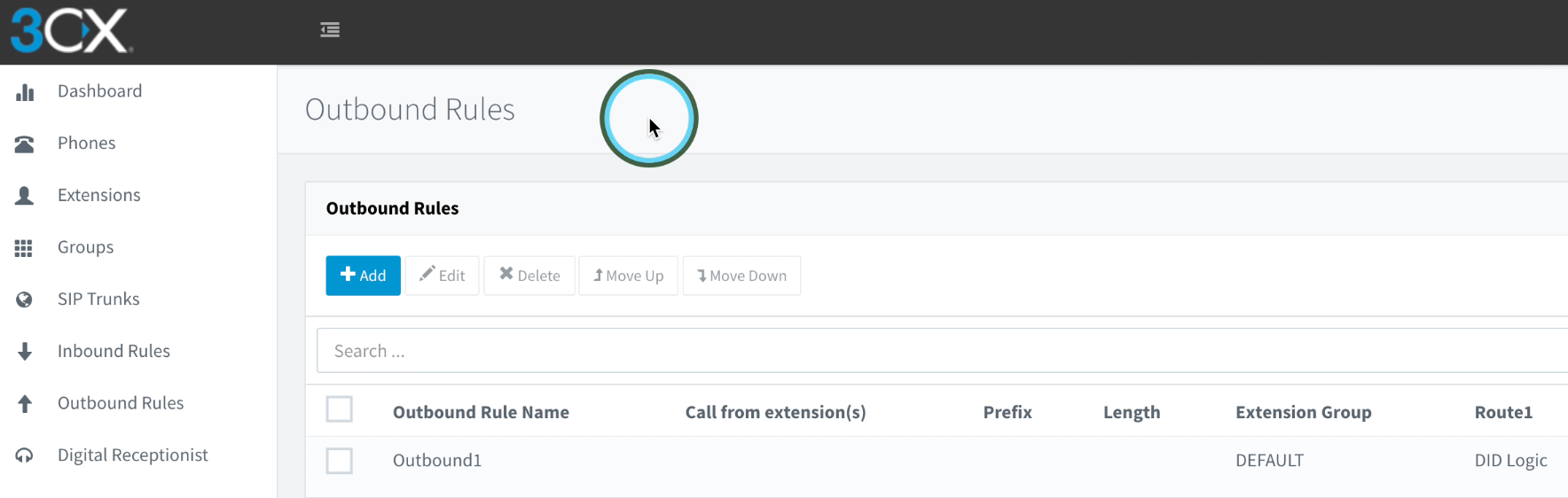The height and width of the screenshot is (498, 1568).
Task: Toggle the select-all checkbox in table header
Action: [x=339, y=409]
